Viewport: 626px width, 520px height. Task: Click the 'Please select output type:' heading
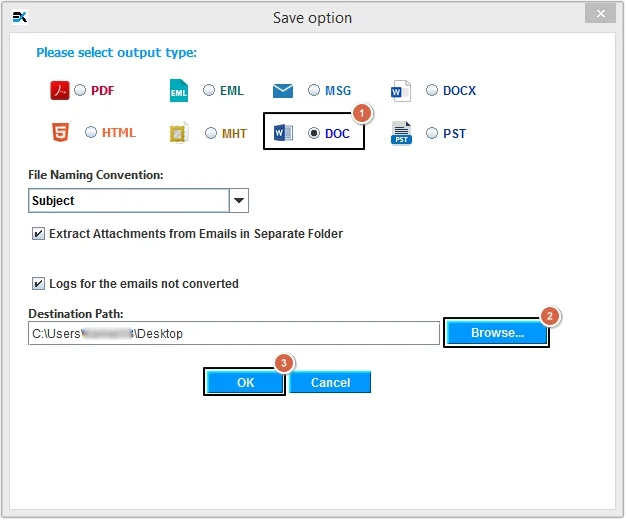pyautogui.click(x=117, y=53)
